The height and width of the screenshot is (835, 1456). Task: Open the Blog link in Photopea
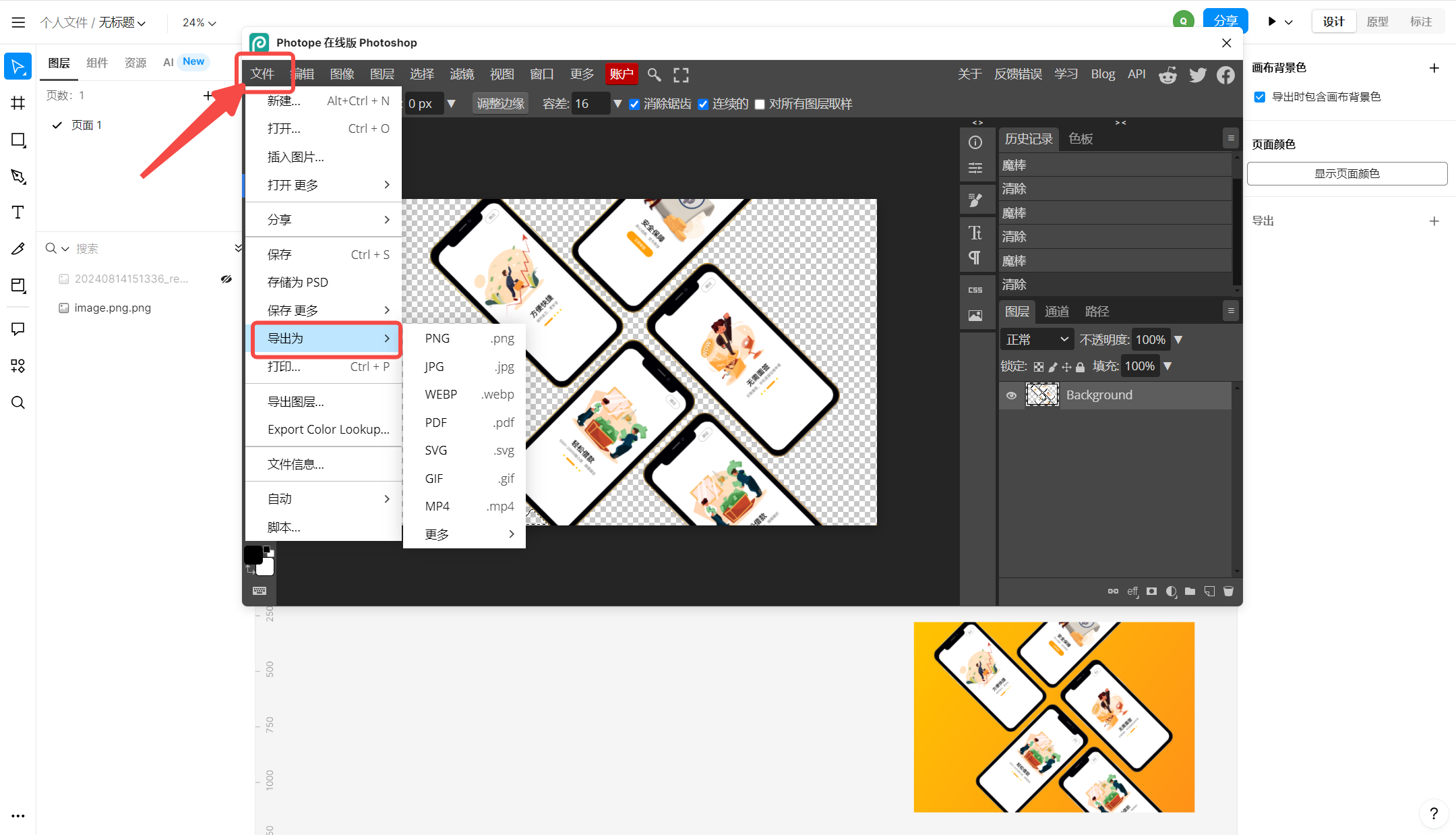[1103, 74]
